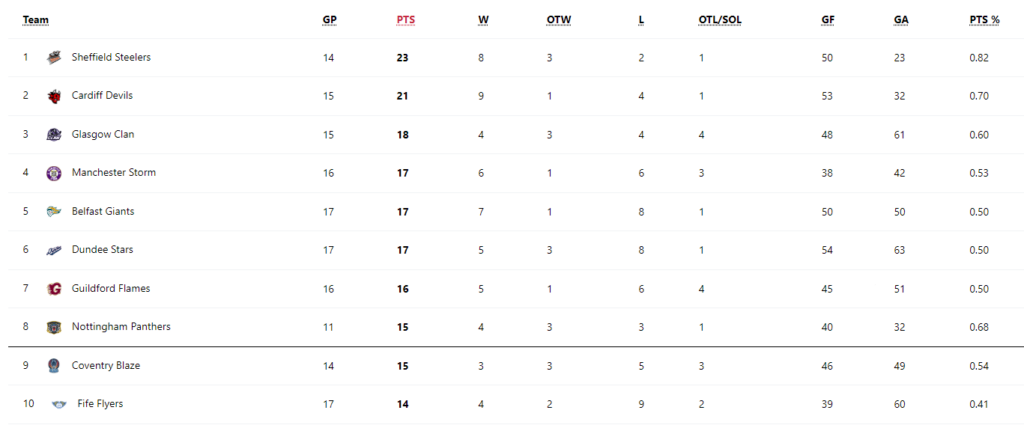Sort standings by GP header
Viewport: 1024px width, 428px height.
330,20
